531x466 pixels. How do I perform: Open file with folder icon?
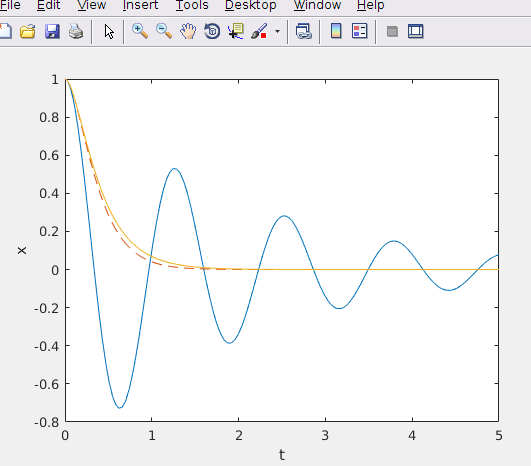[28, 31]
